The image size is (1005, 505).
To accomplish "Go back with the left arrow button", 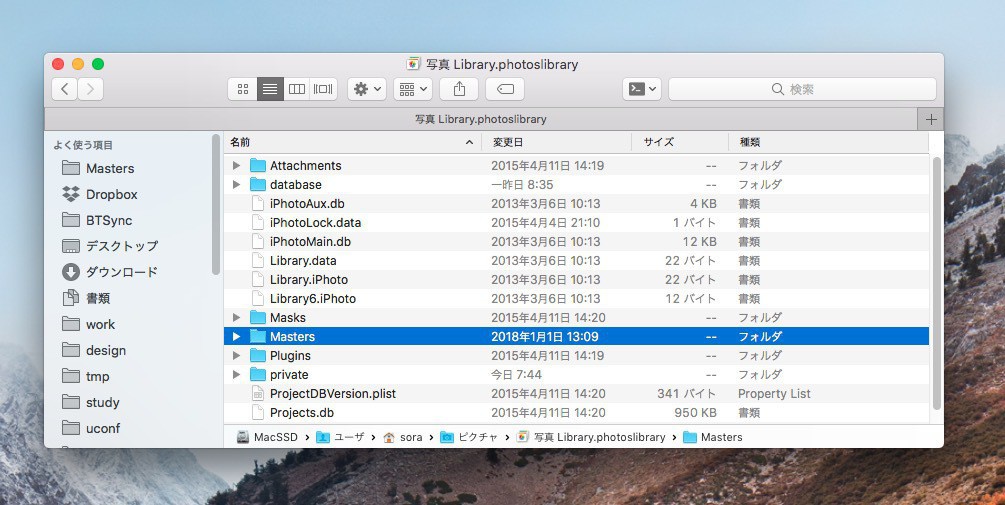I will pos(64,89).
